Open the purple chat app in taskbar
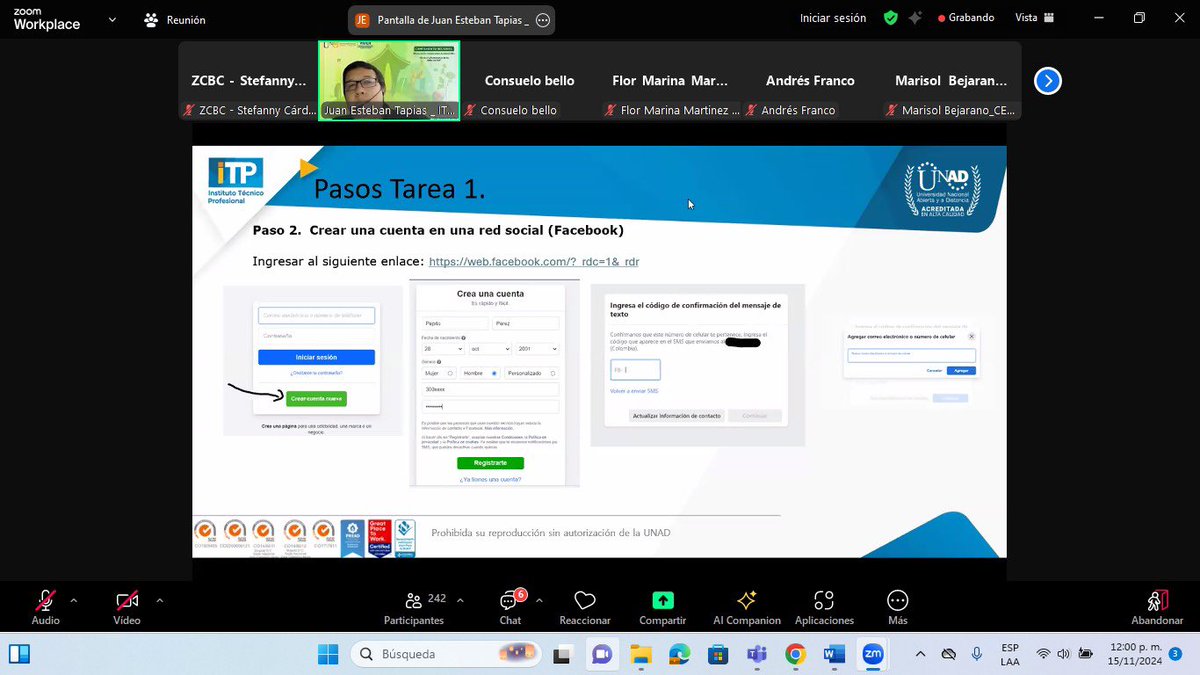The width and height of the screenshot is (1200, 675). 601,654
